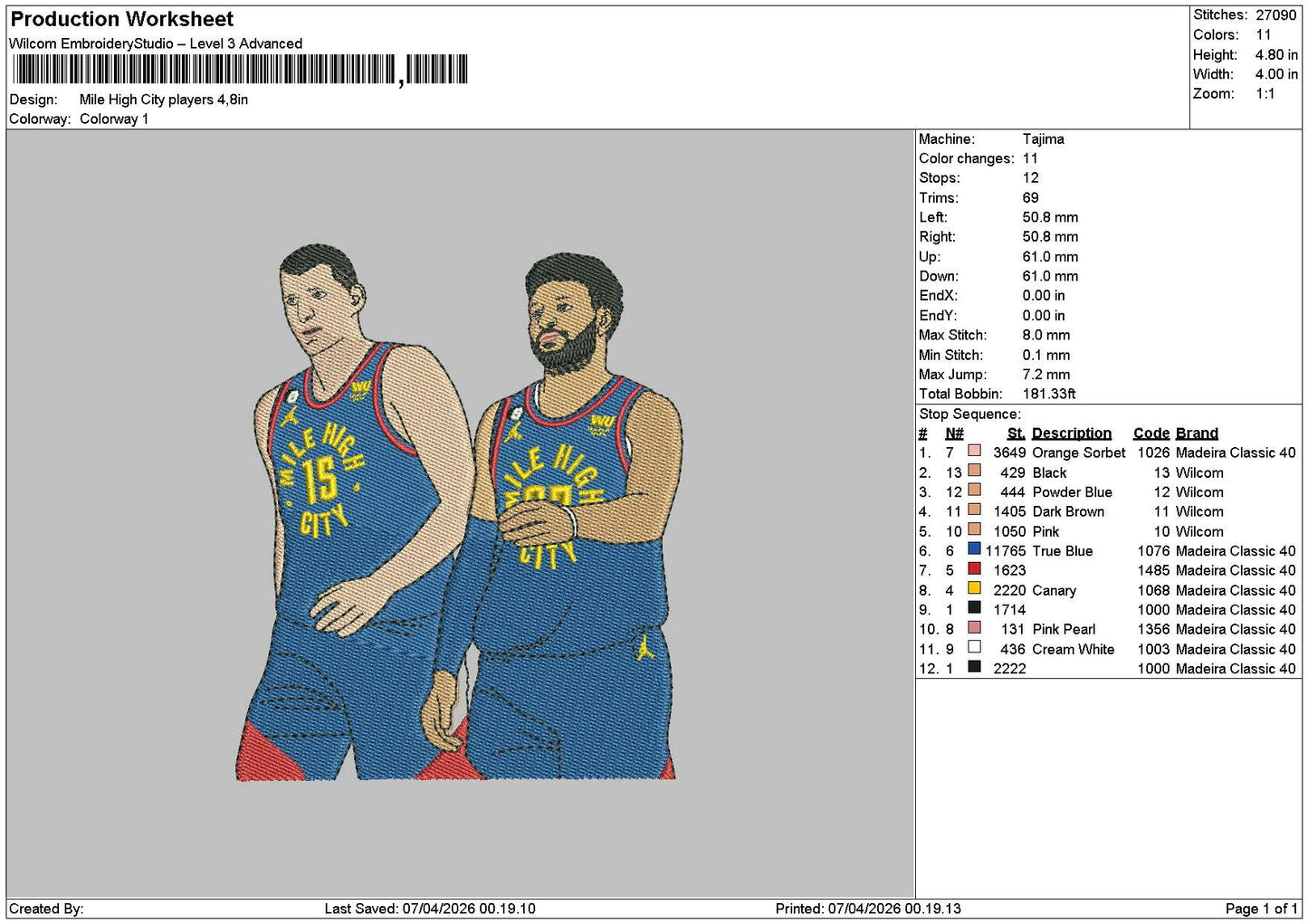Click the Min Stitch value '0.1 mm'
Viewport: 1308px width, 924px height.
1046,355
